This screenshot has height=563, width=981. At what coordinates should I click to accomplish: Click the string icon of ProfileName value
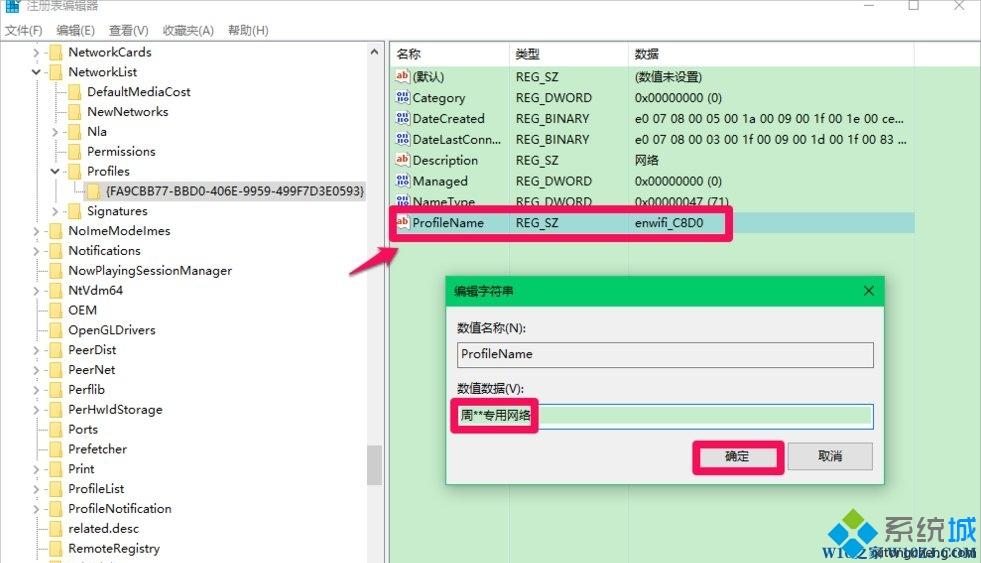[402, 222]
